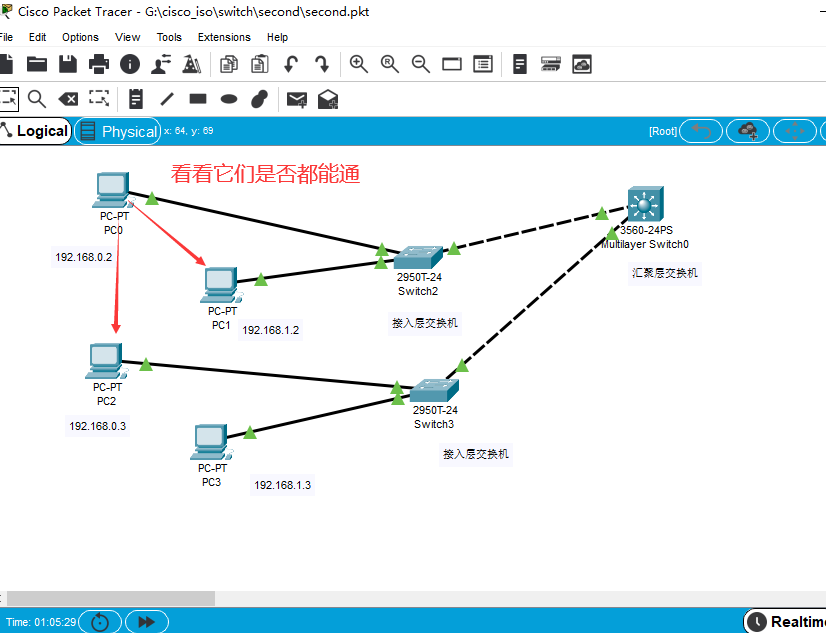This screenshot has width=826, height=633.
Task: Select the Draw Rectangle tool
Action: [x=198, y=99]
